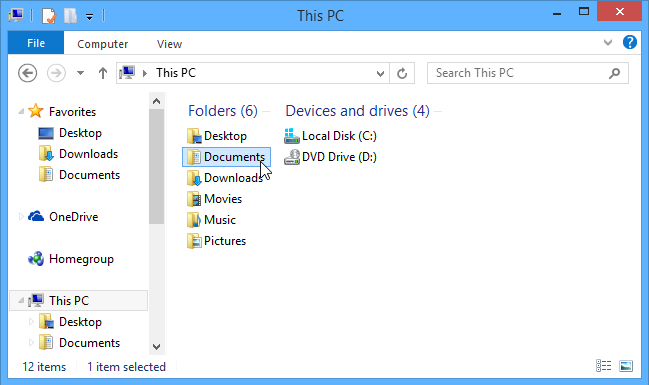The image size is (649, 385).
Task: Select Favorites in navigation pane
Action: [x=72, y=112]
